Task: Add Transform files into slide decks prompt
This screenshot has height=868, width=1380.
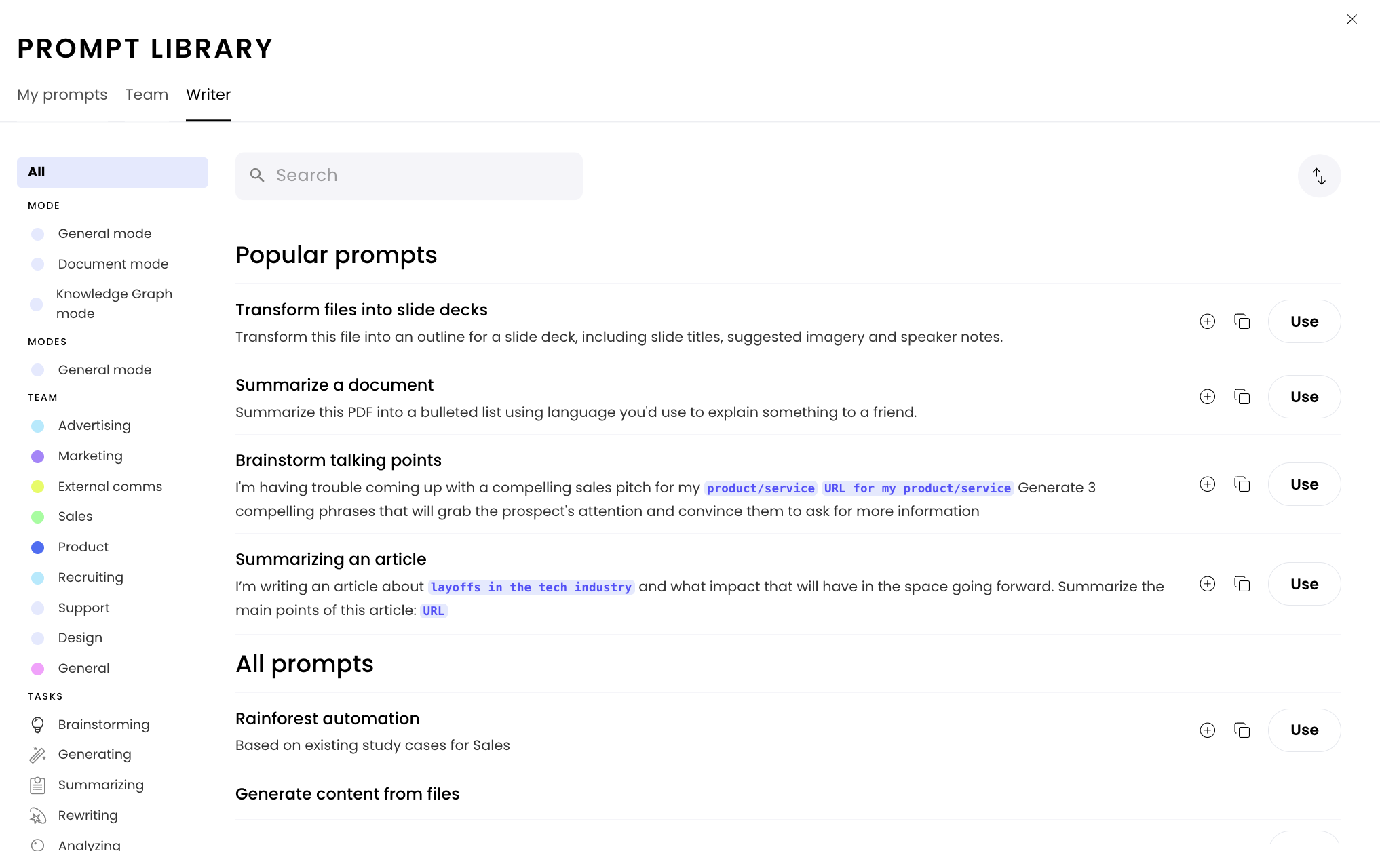Action: 1207,321
